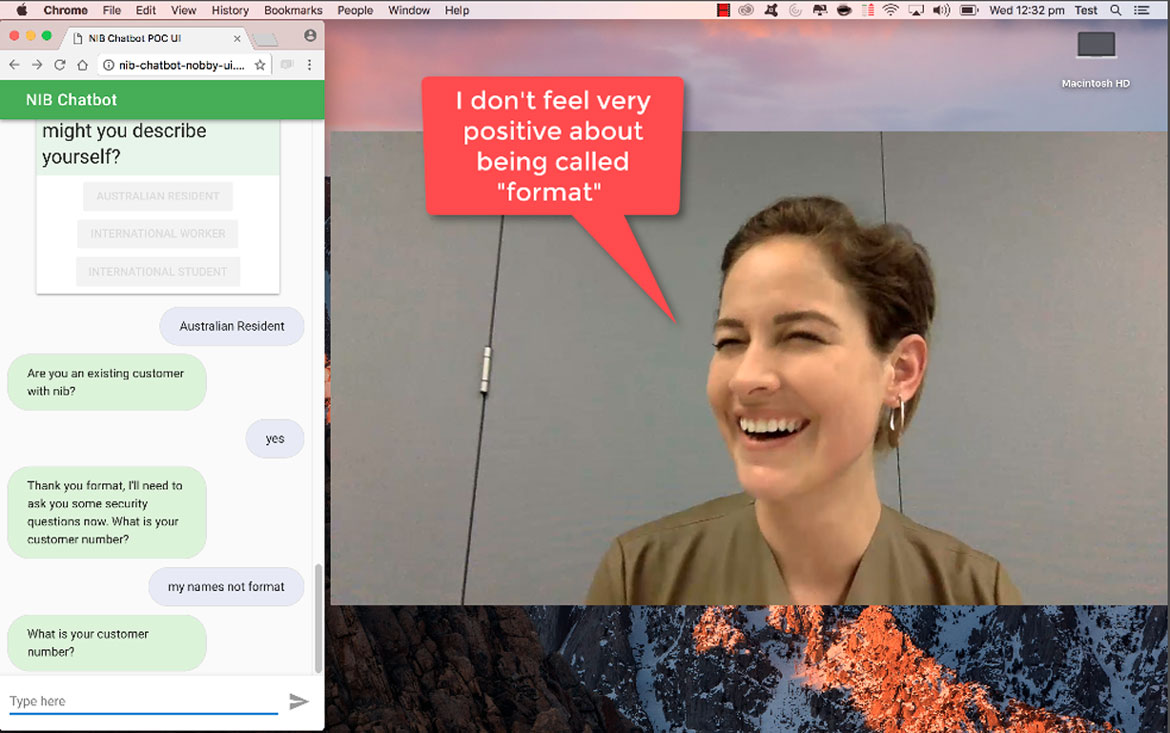Open the Apple menu
The image size is (1170, 733).
pyautogui.click(x=22, y=10)
